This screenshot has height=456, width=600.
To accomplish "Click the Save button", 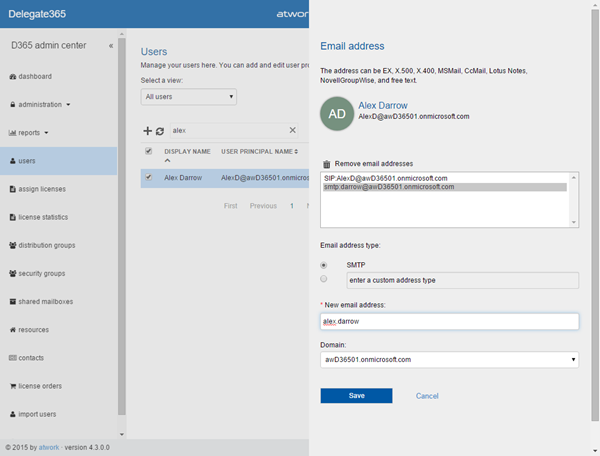I will click(x=356, y=396).
